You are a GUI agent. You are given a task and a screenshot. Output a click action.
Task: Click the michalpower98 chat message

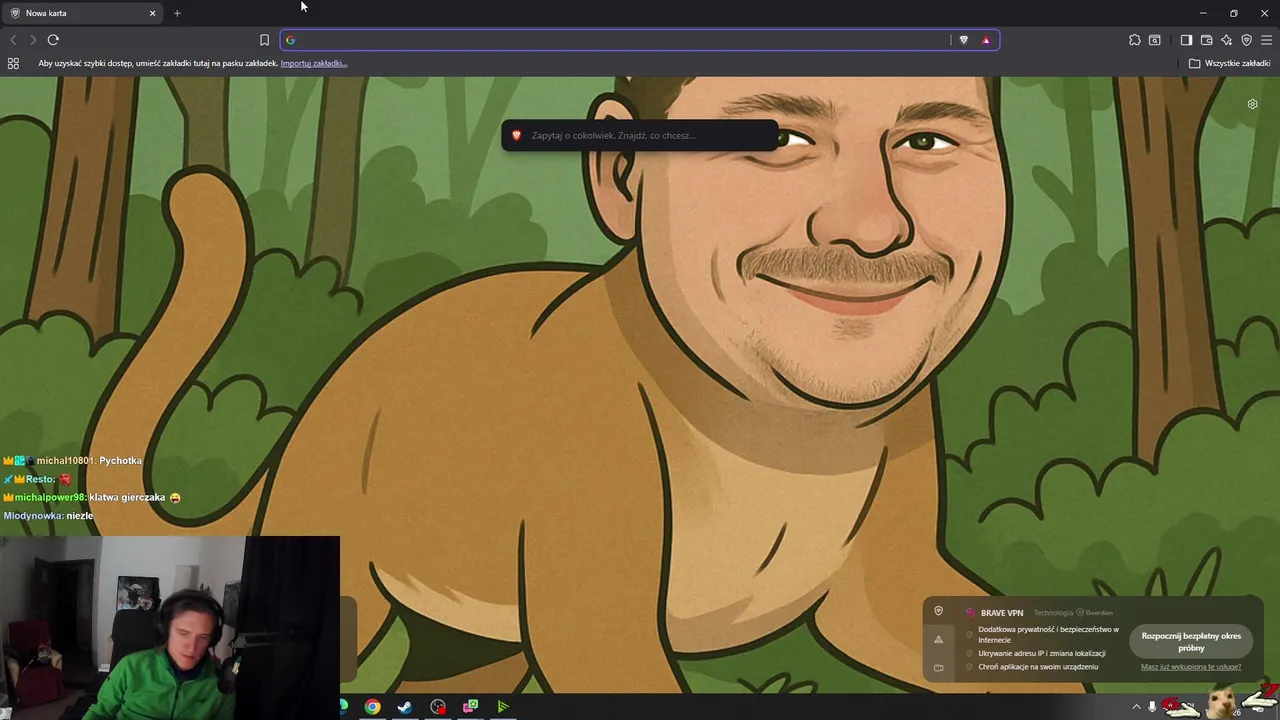(x=92, y=497)
